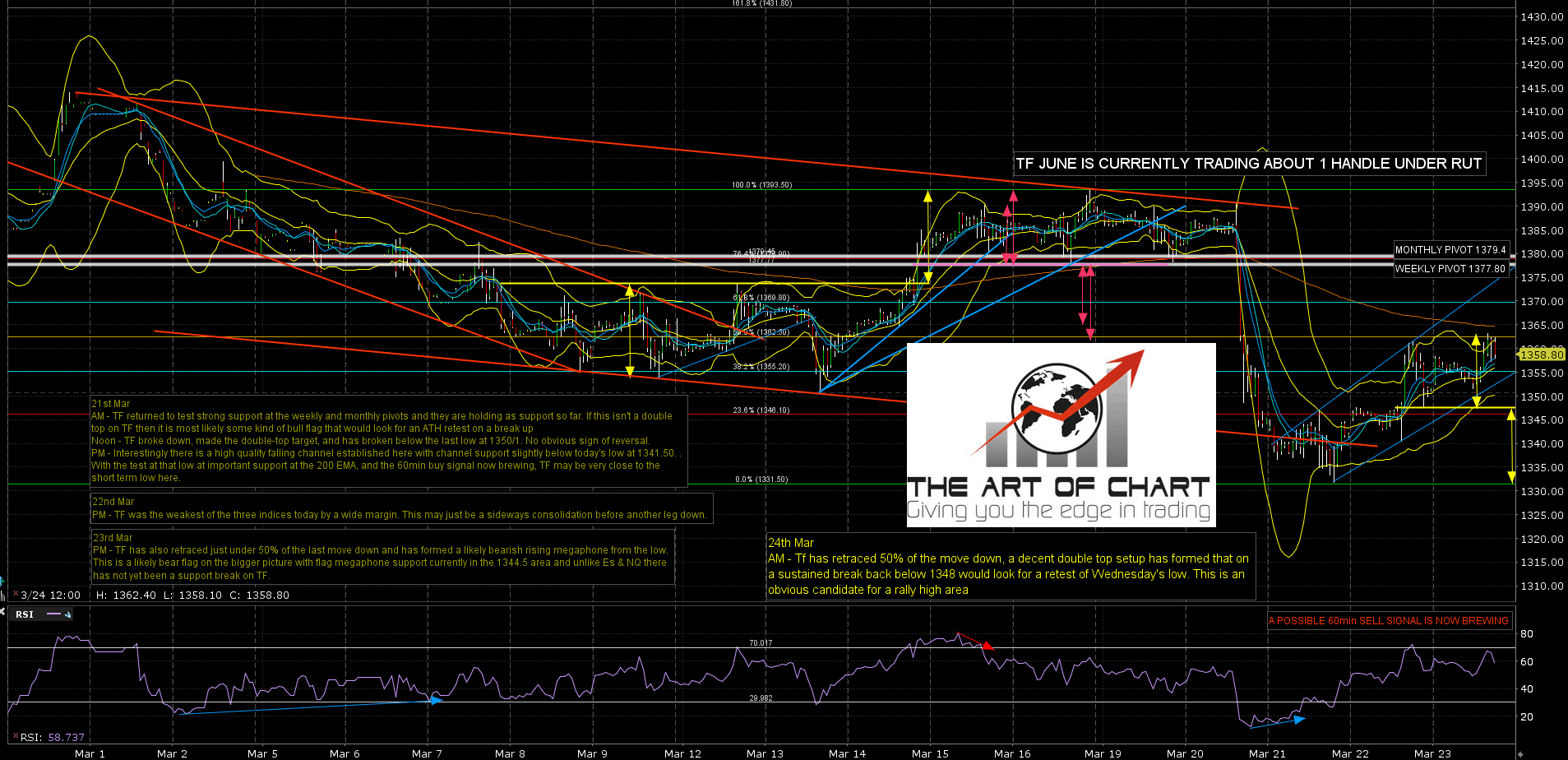Select the Monthly Pivot 1379.4 label

point(1450,250)
